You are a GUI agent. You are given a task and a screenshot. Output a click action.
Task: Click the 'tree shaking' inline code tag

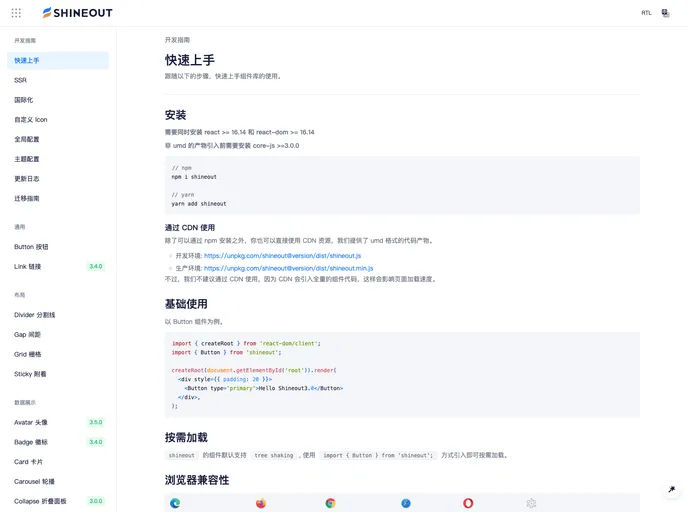coord(274,455)
